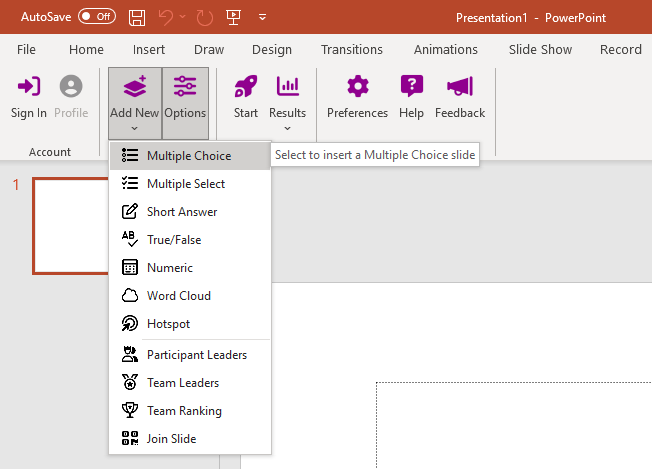652x469 pixels.
Task: Click the Add New layers icon
Action: tap(135, 86)
